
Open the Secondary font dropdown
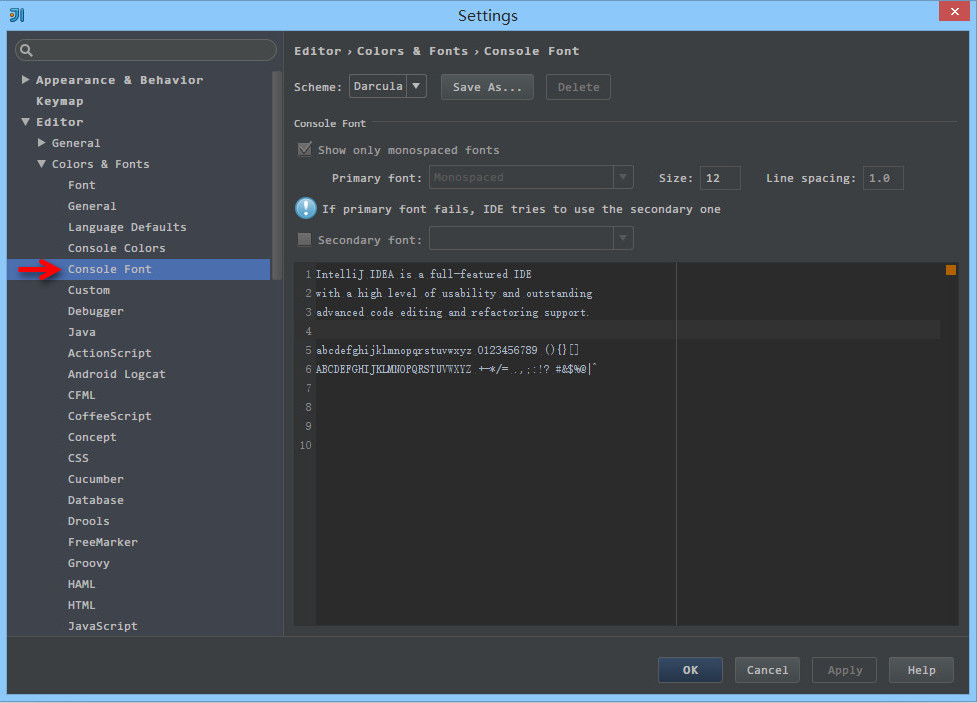[x=621, y=238]
